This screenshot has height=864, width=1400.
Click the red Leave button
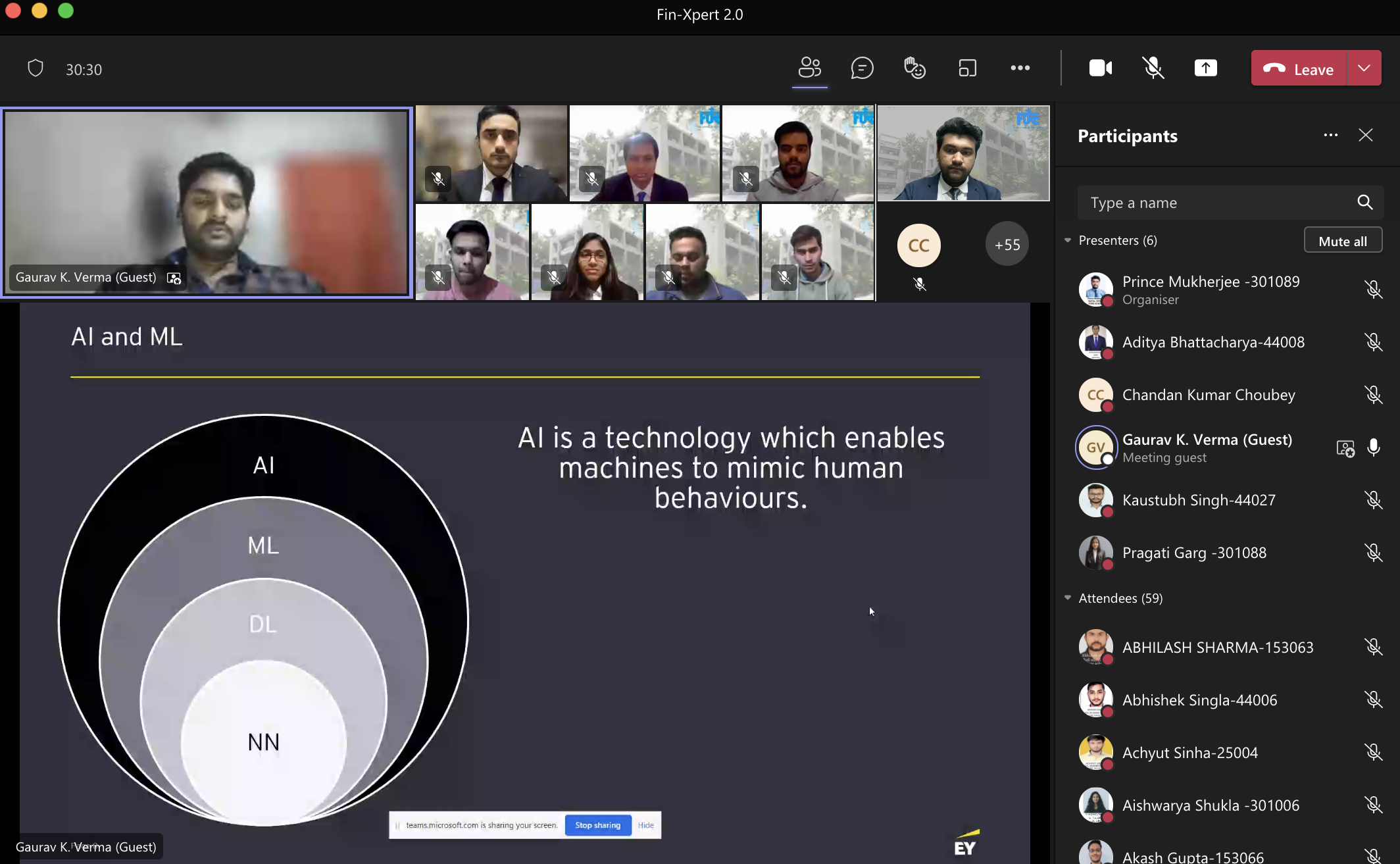(x=1299, y=68)
